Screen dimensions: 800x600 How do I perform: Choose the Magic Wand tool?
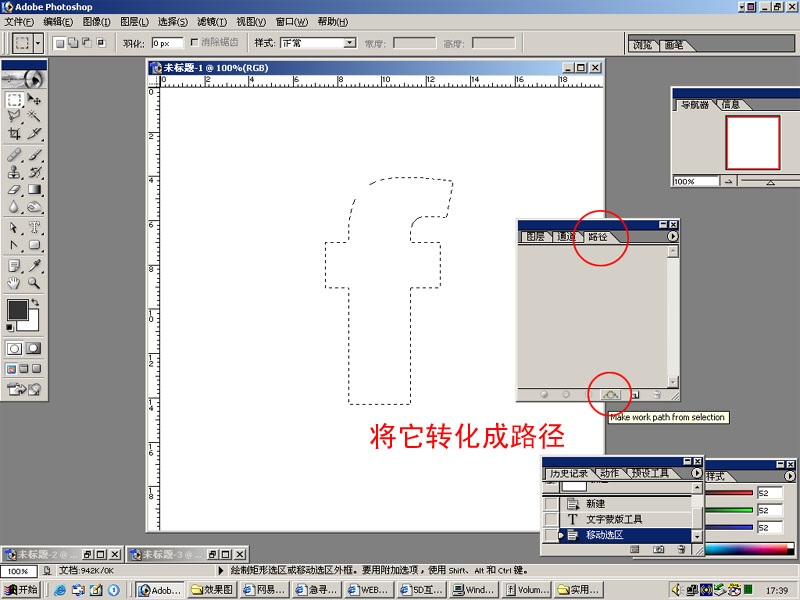pos(34,116)
